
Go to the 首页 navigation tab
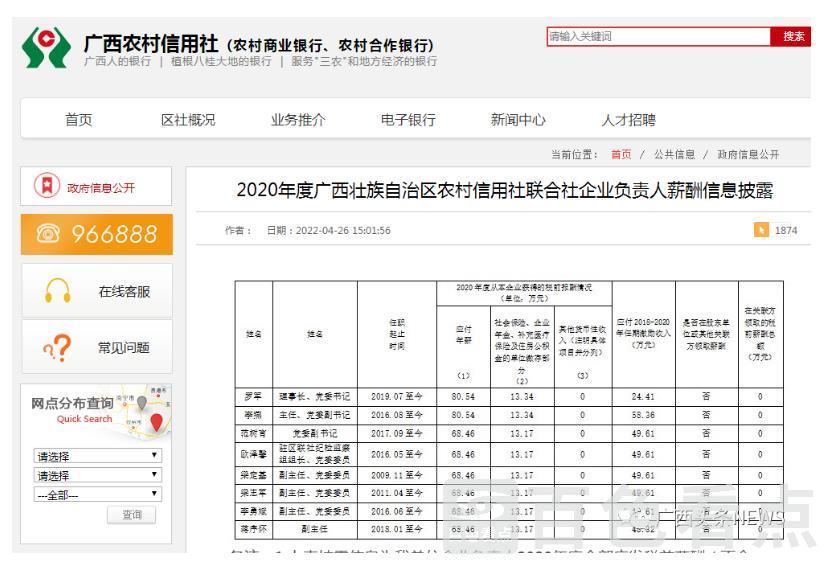click(x=78, y=120)
